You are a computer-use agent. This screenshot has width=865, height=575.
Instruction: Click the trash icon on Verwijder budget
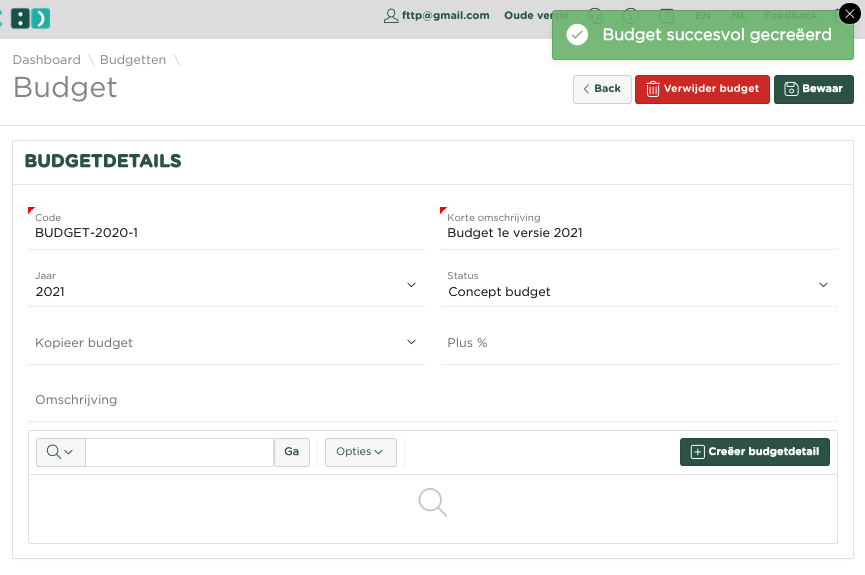652,89
